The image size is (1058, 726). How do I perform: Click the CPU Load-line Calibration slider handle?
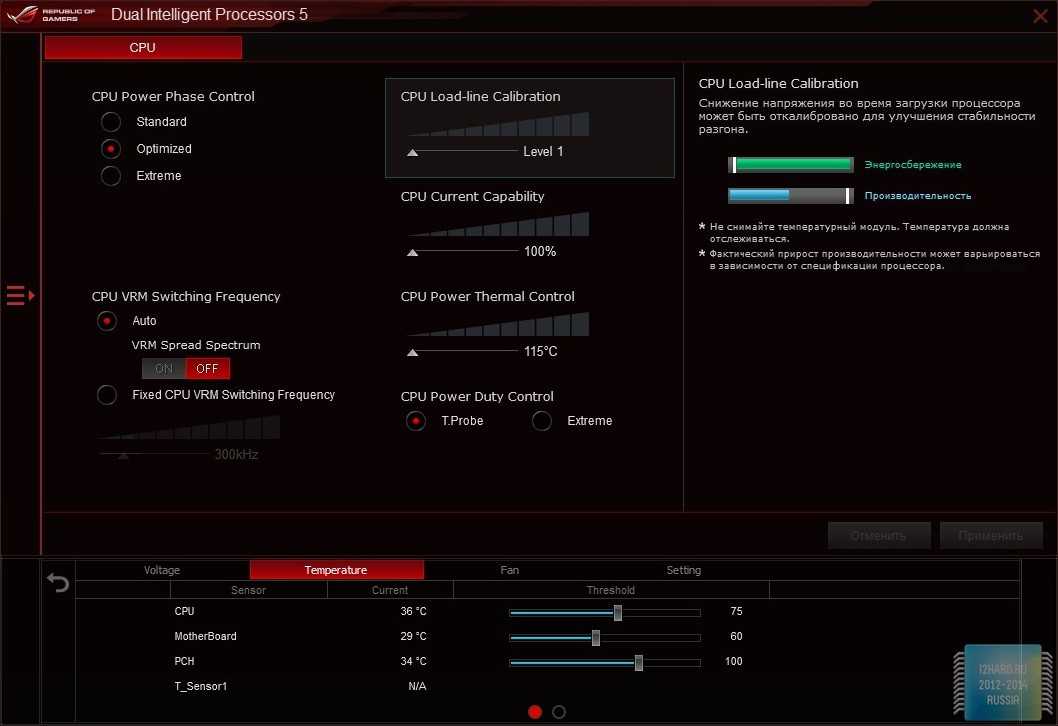pyautogui.click(x=412, y=152)
